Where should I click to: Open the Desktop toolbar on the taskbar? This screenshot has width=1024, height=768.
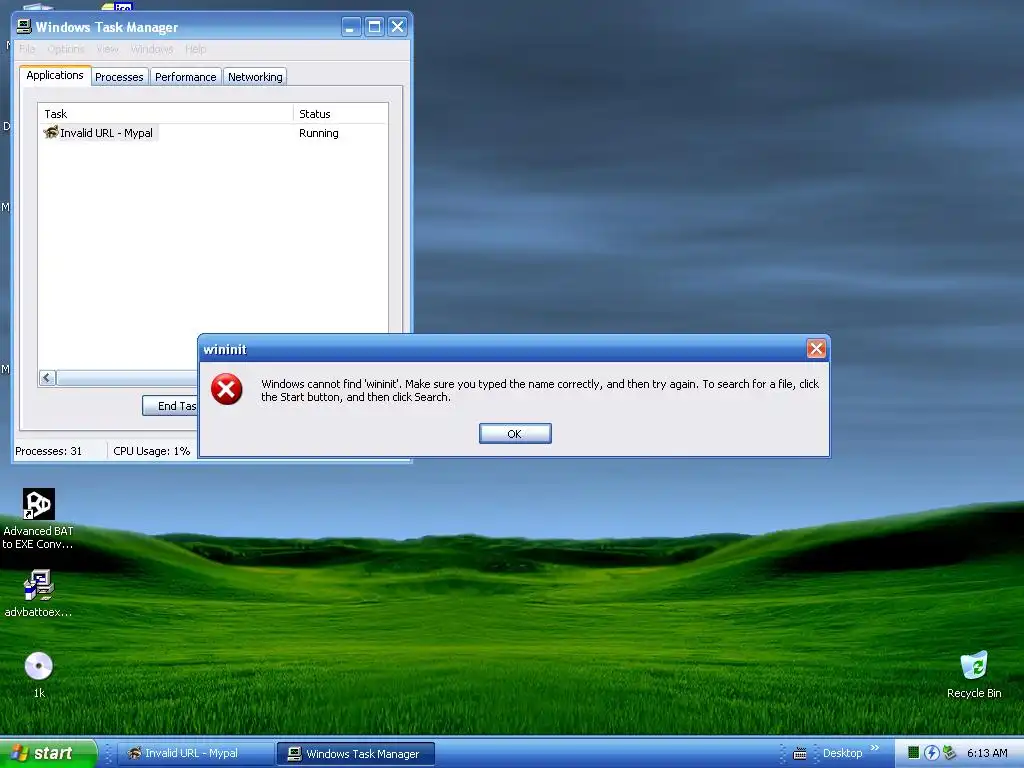(842, 753)
